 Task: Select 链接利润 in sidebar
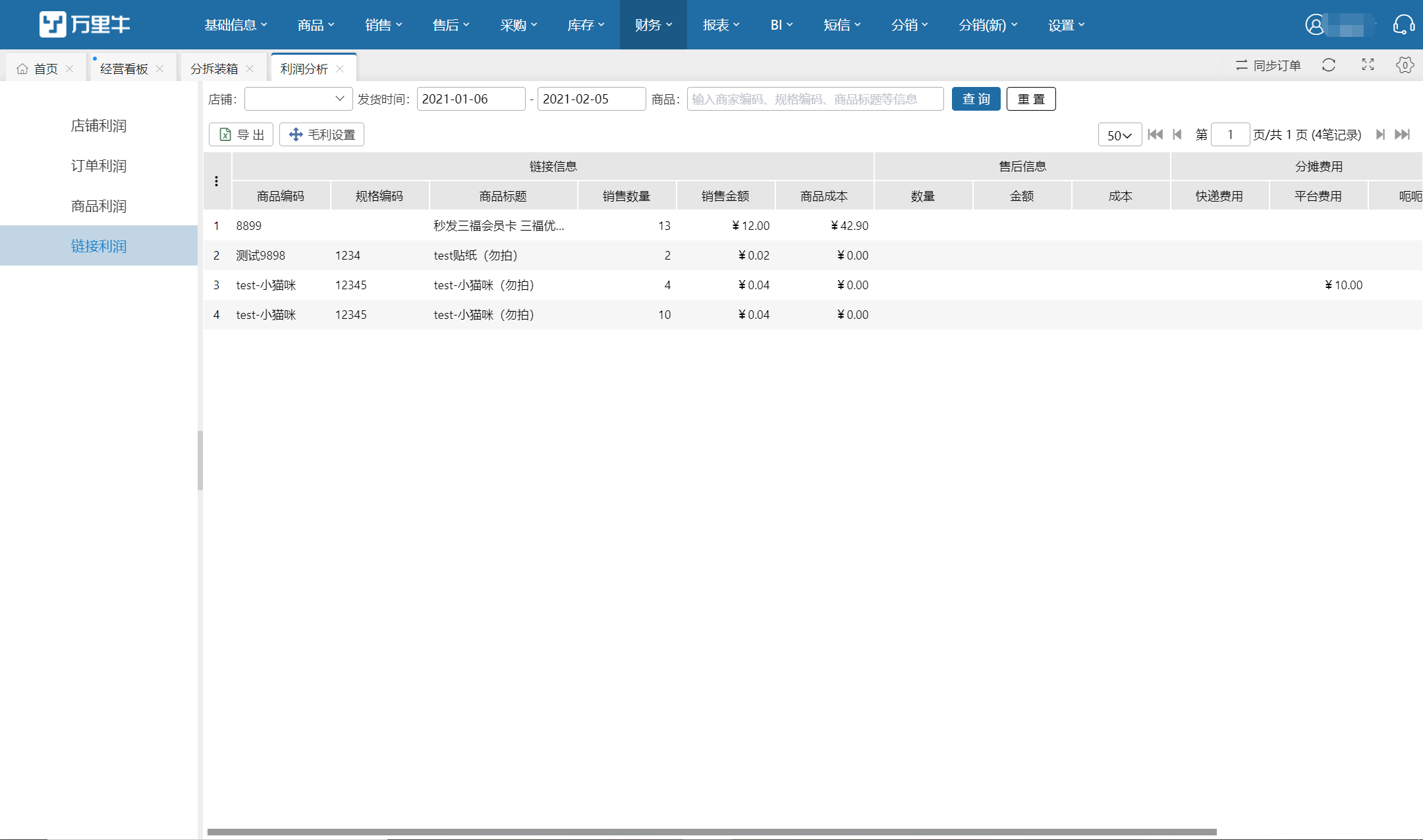(99, 246)
